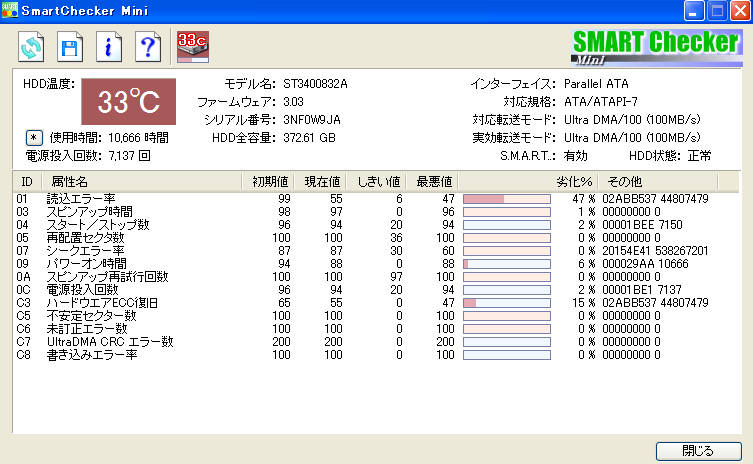Screen dimensions: 753x464
Task: Click the save floppy disk icon
Action: tap(70, 46)
